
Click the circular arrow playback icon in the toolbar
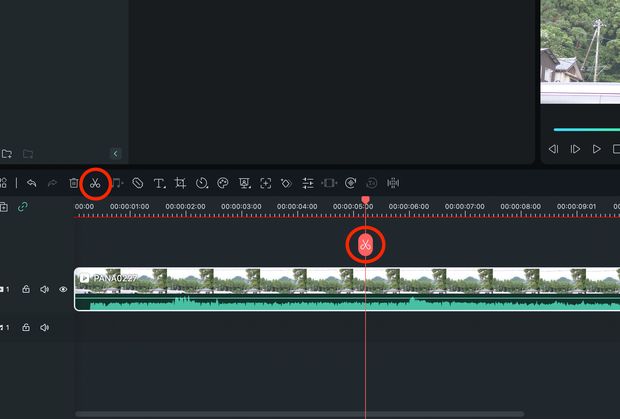[x=350, y=183]
